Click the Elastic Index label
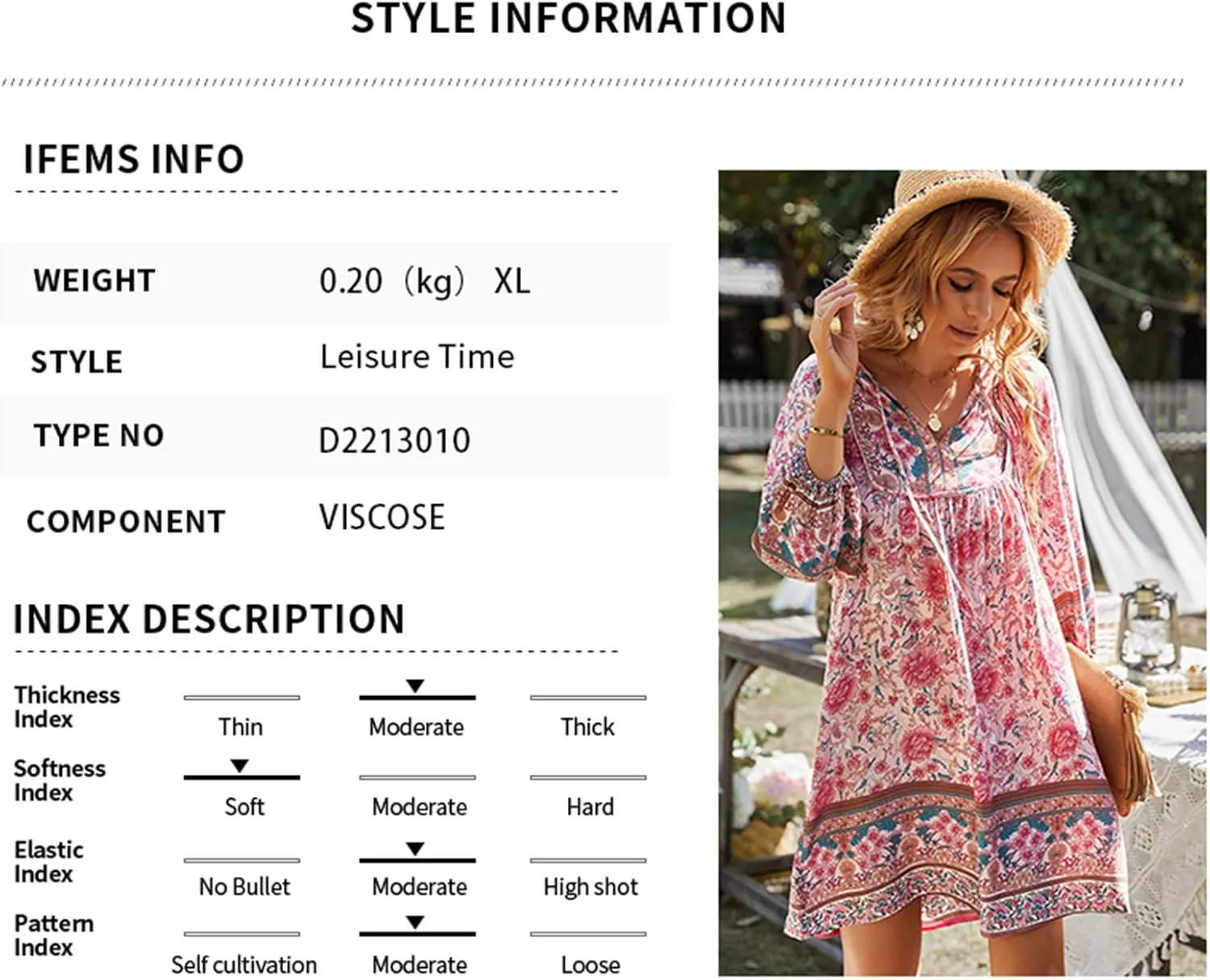 [48, 861]
